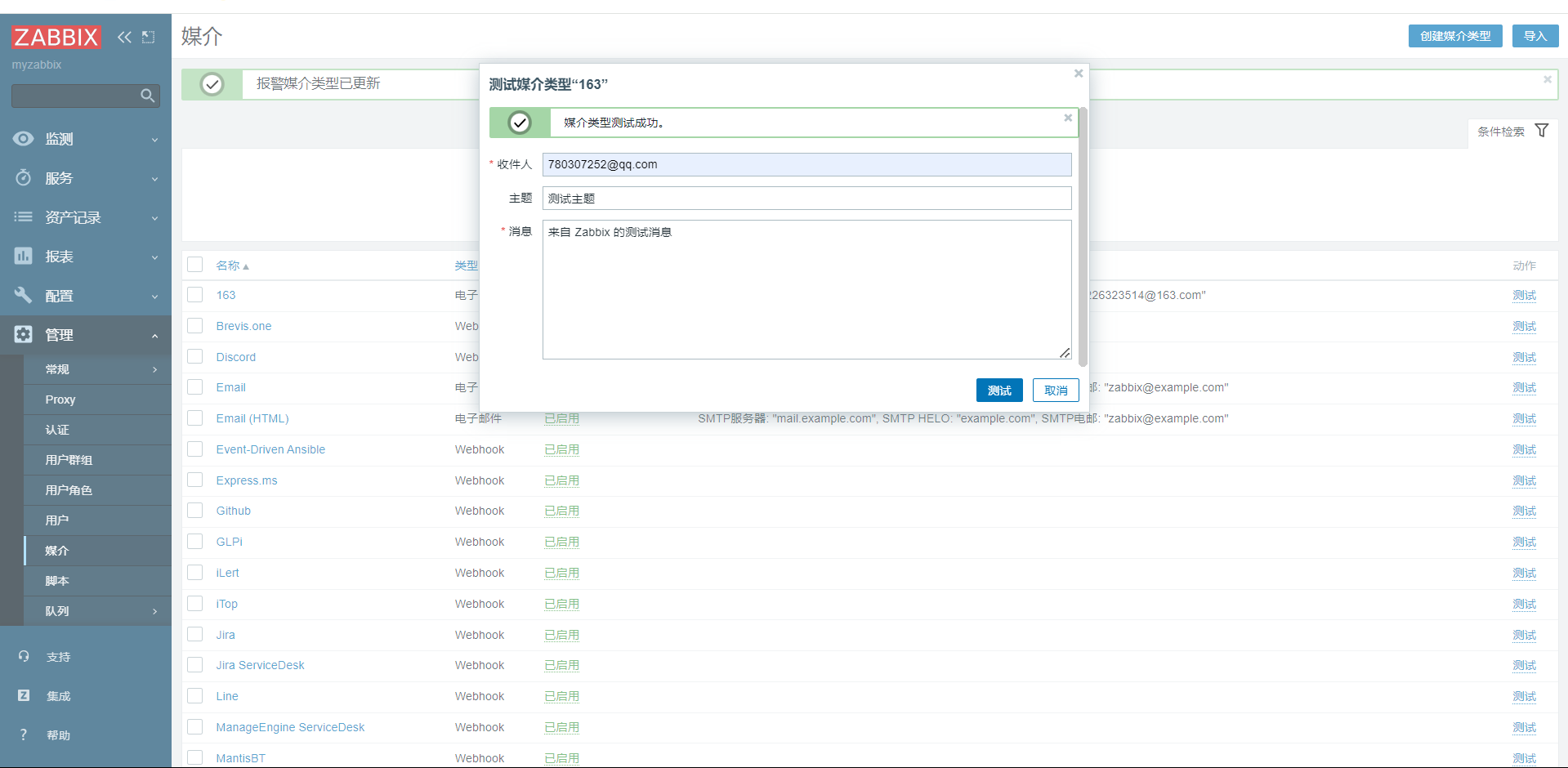
Task: Toggle sidebar hide mode icon
Action: click(x=148, y=37)
